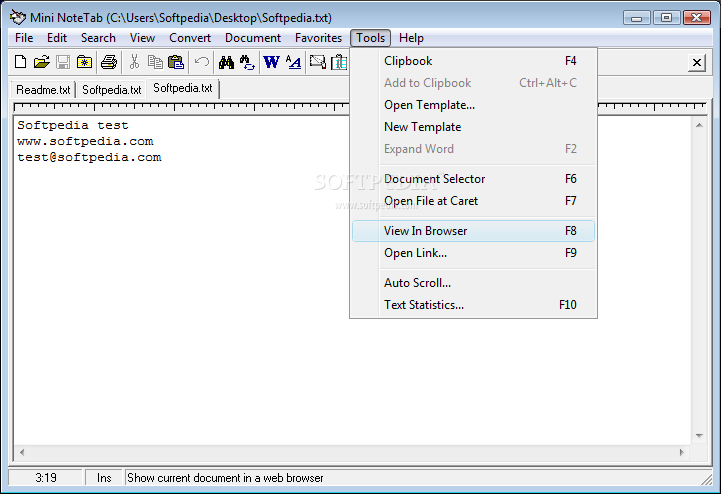Image resolution: width=721 pixels, height=494 pixels.
Task: Switch to the Readme.txt tab
Action: point(43,90)
